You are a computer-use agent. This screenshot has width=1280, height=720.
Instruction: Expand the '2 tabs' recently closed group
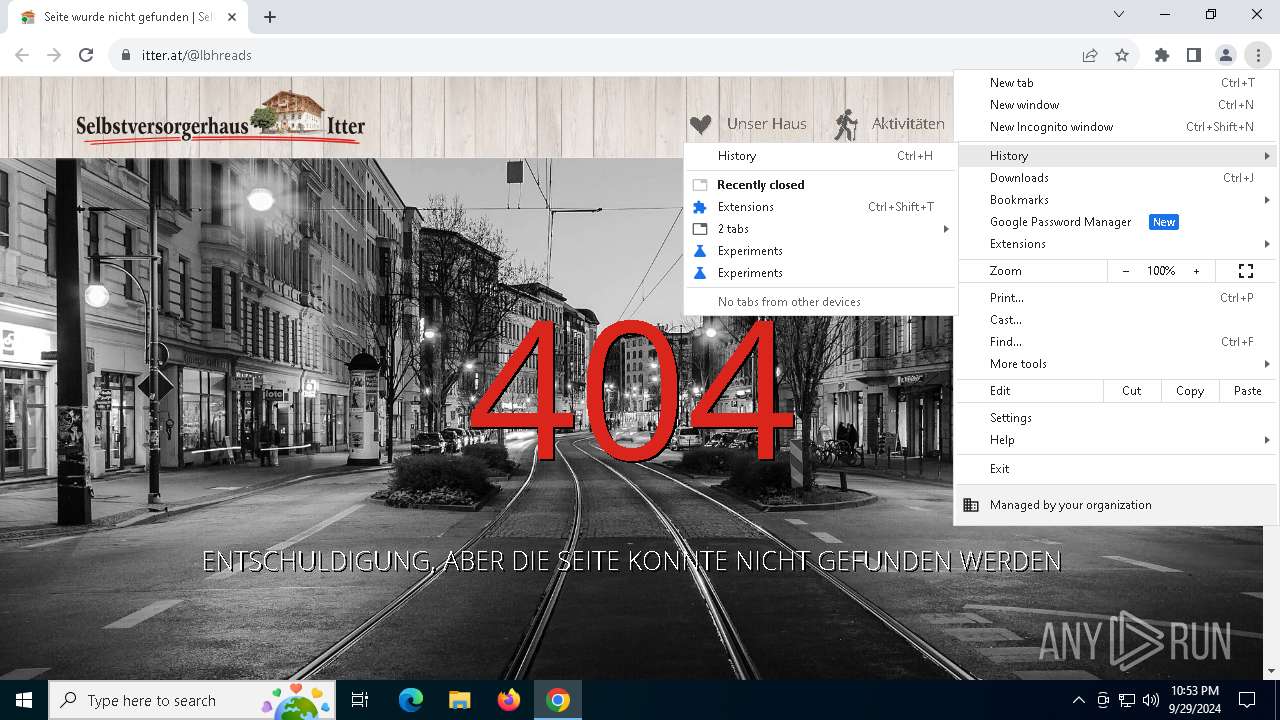click(820, 229)
